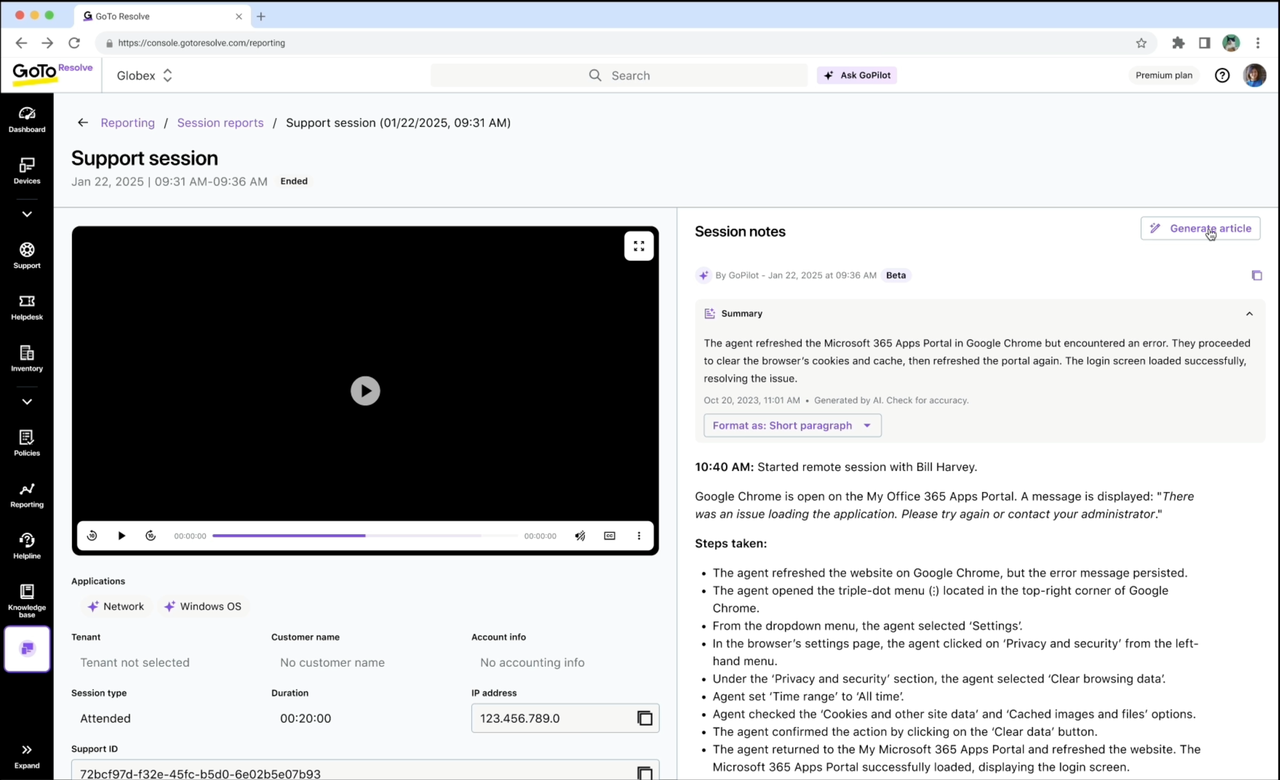The width and height of the screenshot is (1280, 780).
Task: Open the Globex organization switcher
Action: point(145,75)
